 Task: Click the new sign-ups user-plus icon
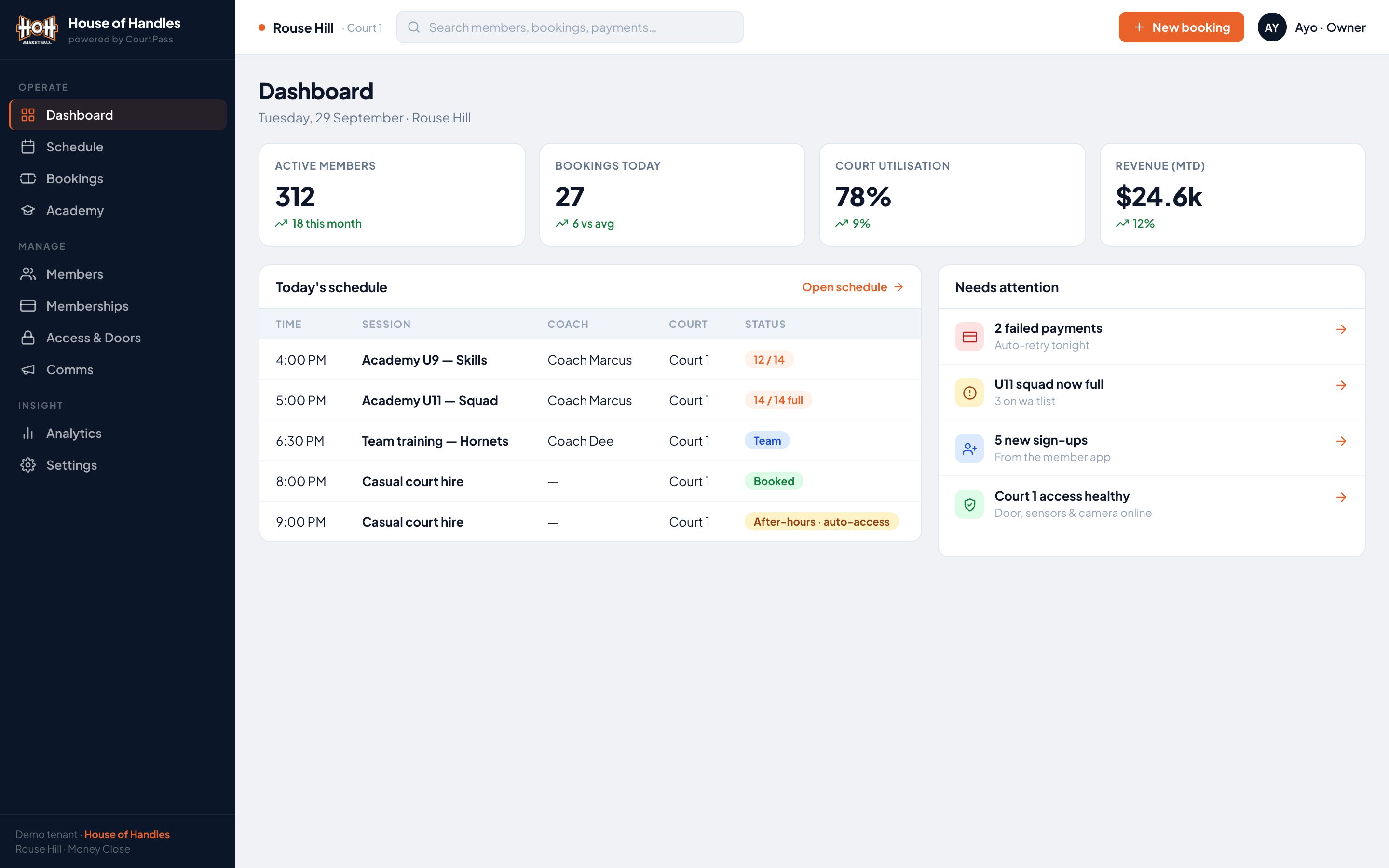point(969,448)
